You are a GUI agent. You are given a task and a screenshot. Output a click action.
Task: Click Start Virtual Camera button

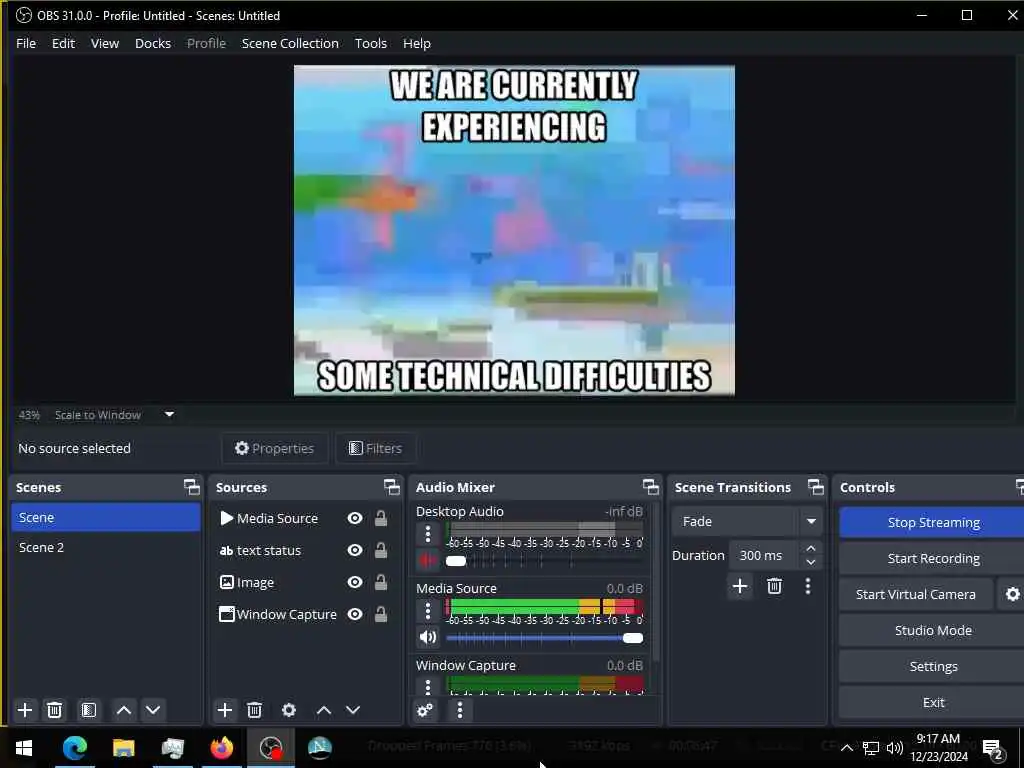coord(916,594)
